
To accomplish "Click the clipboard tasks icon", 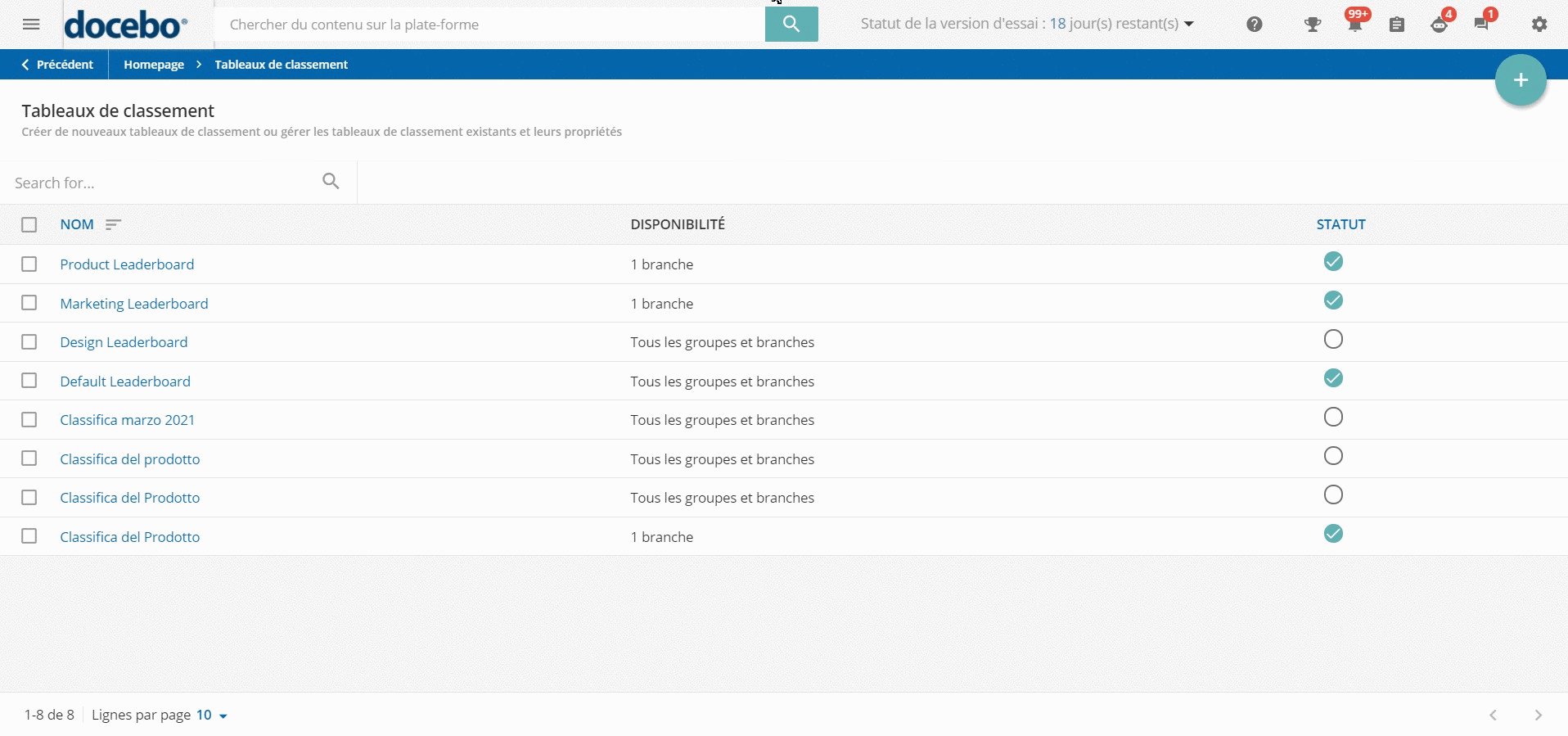I will point(1397,25).
